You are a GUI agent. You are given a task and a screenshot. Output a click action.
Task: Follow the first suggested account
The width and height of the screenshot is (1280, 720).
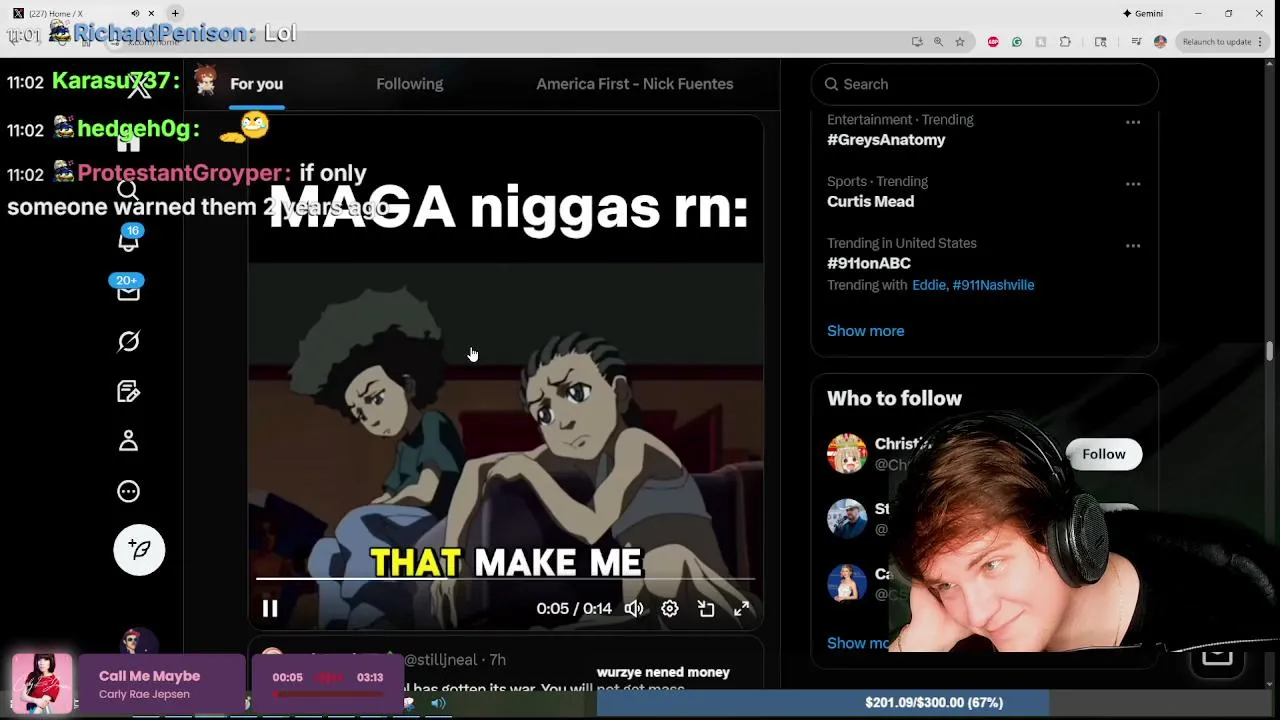click(1103, 454)
